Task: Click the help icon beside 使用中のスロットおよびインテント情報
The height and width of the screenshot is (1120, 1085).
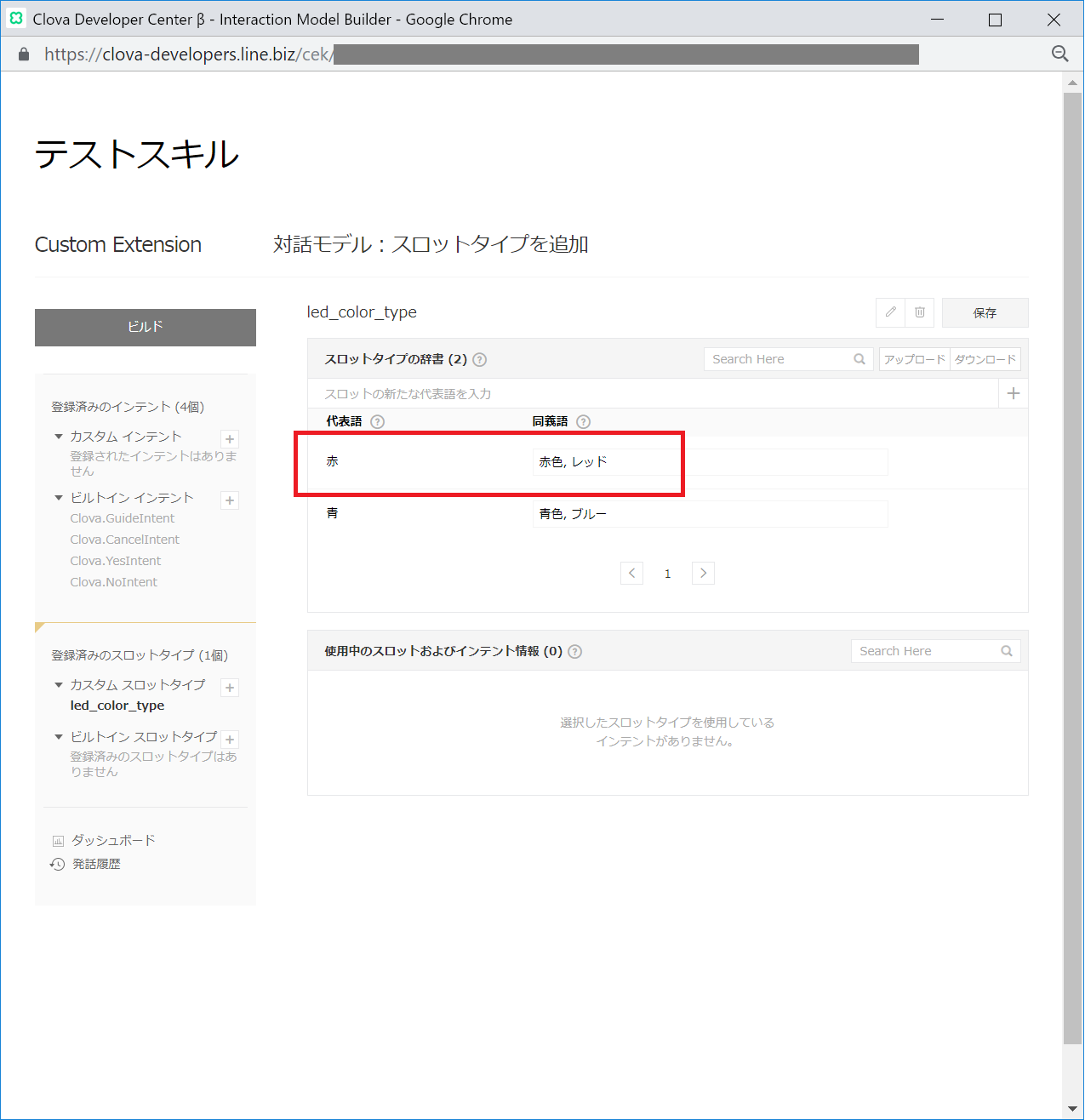Action: [x=575, y=652]
